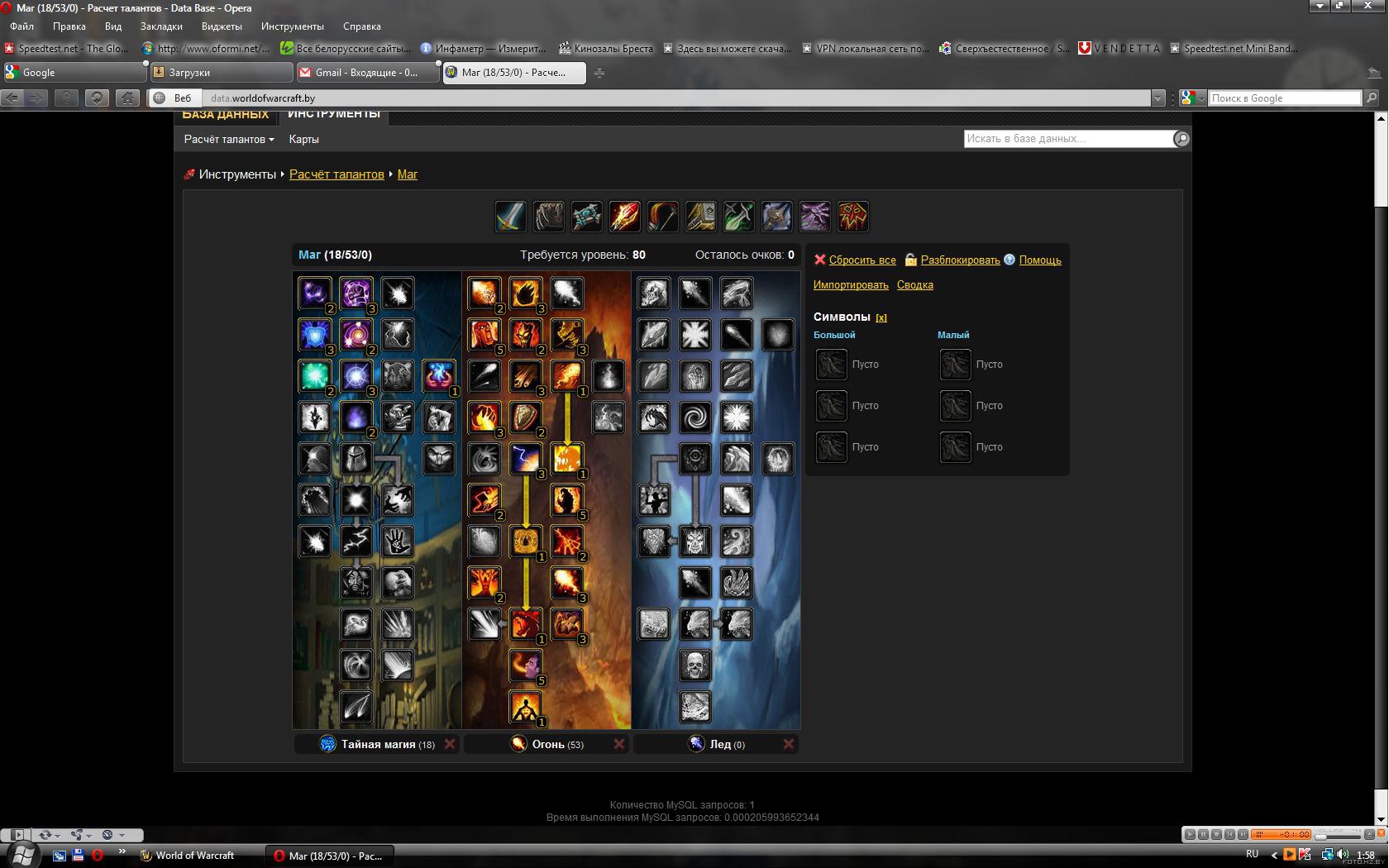Expand the Расчёт талантов dropdown menu
Image resolution: width=1389 pixels, height=868 pixels.
coord(229,139)
